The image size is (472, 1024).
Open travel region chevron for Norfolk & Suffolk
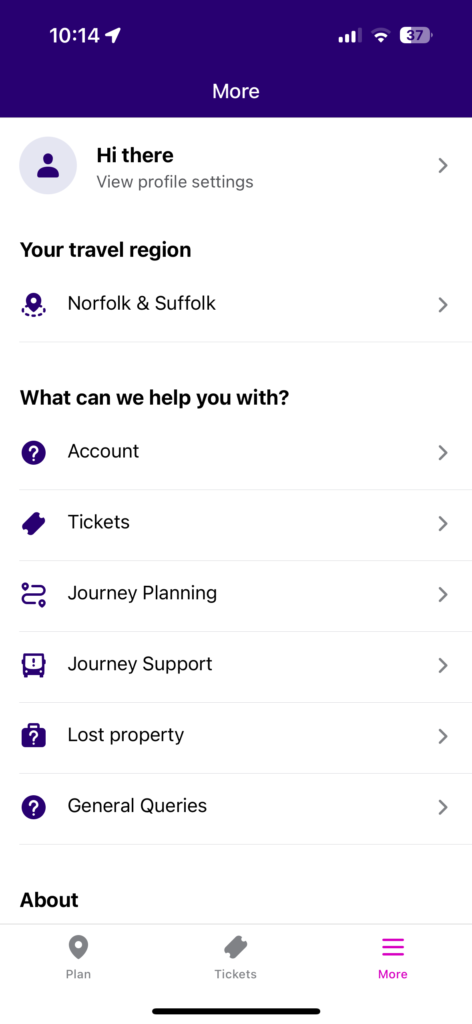pyautogui.click(x=443, y=304)
